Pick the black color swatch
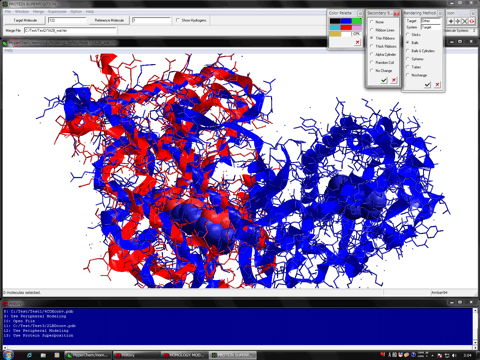This screenshot has width=480, height=360. [335, 21]
